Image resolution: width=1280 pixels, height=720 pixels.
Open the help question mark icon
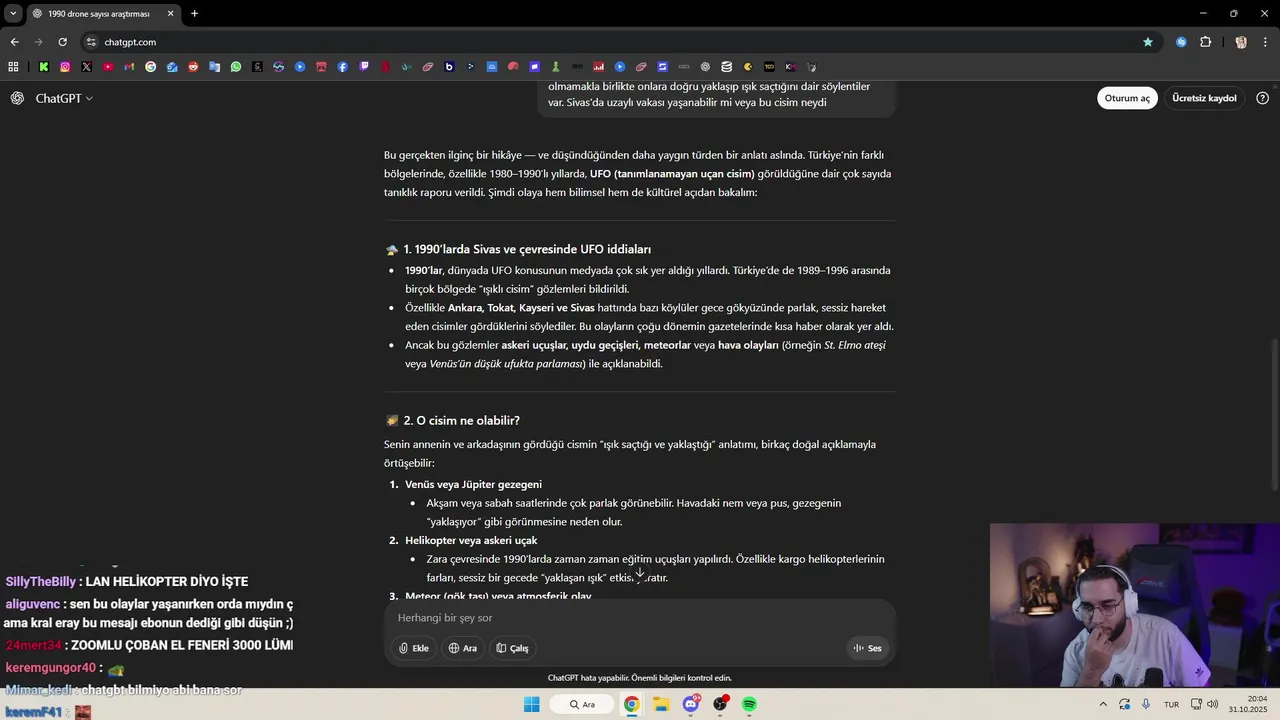pos(1262,98)
